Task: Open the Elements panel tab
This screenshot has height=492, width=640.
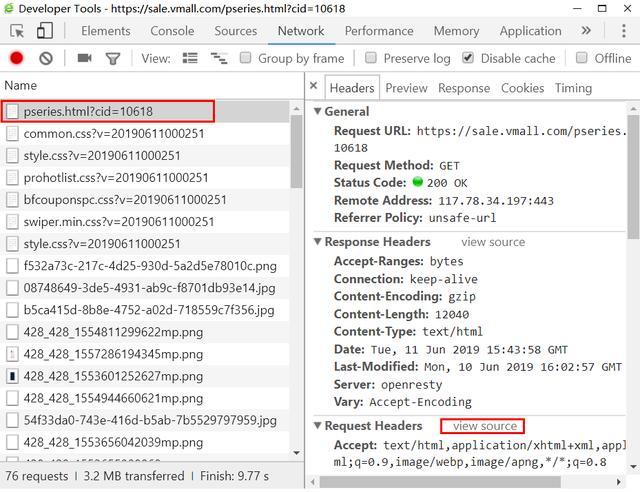Action: (106, 31)
